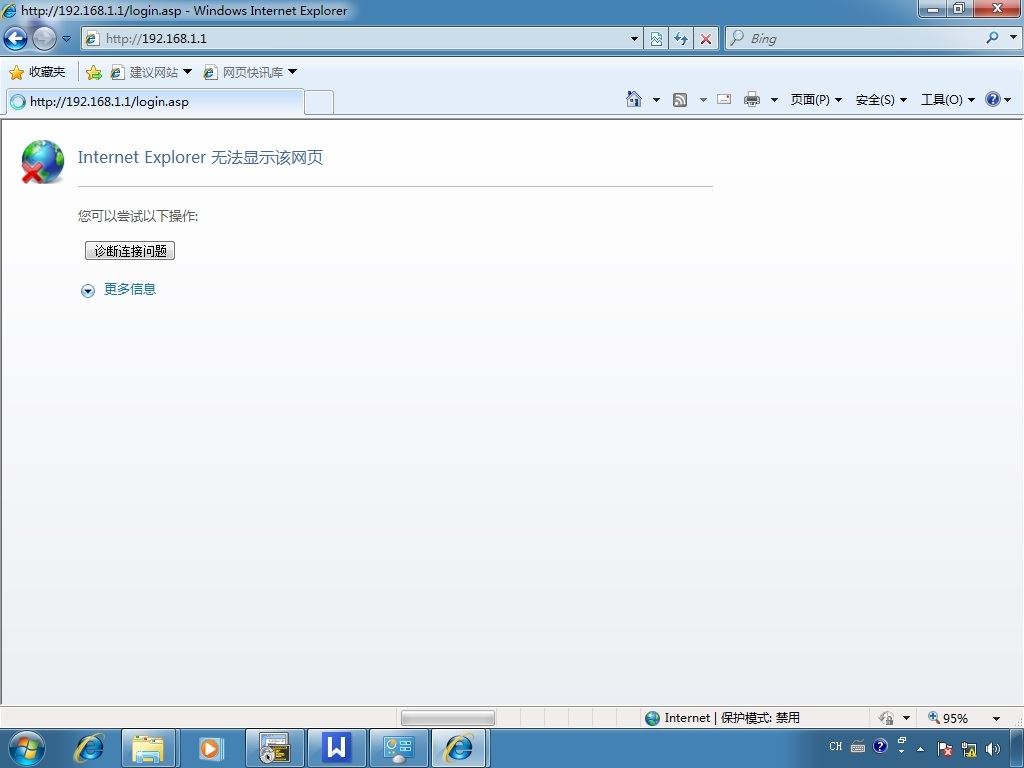Open the search provider dropdown arrow
Image resolution: width=1024 pixels, height=768 pixels.
(1013, 37)
